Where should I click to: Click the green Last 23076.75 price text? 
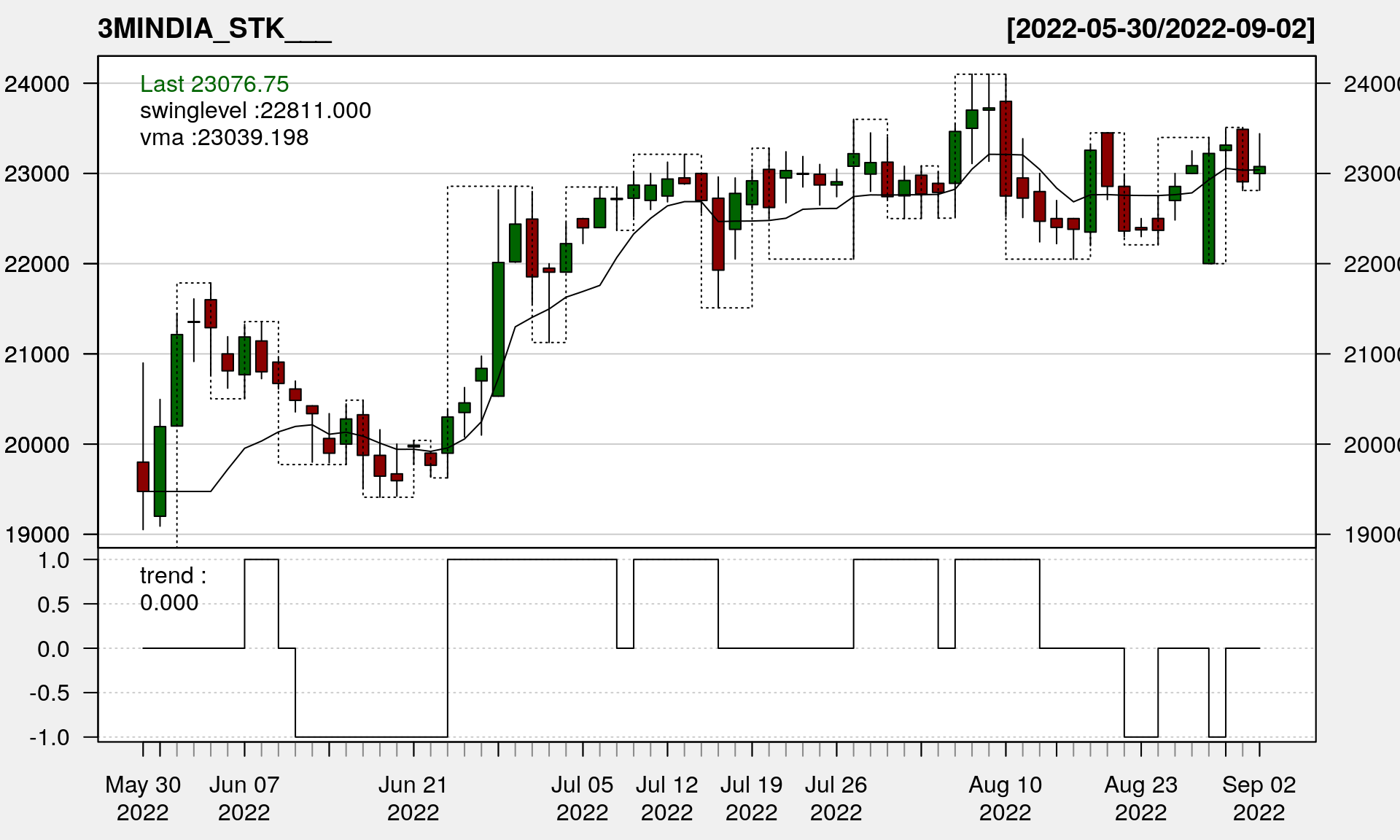coord(214,84)
